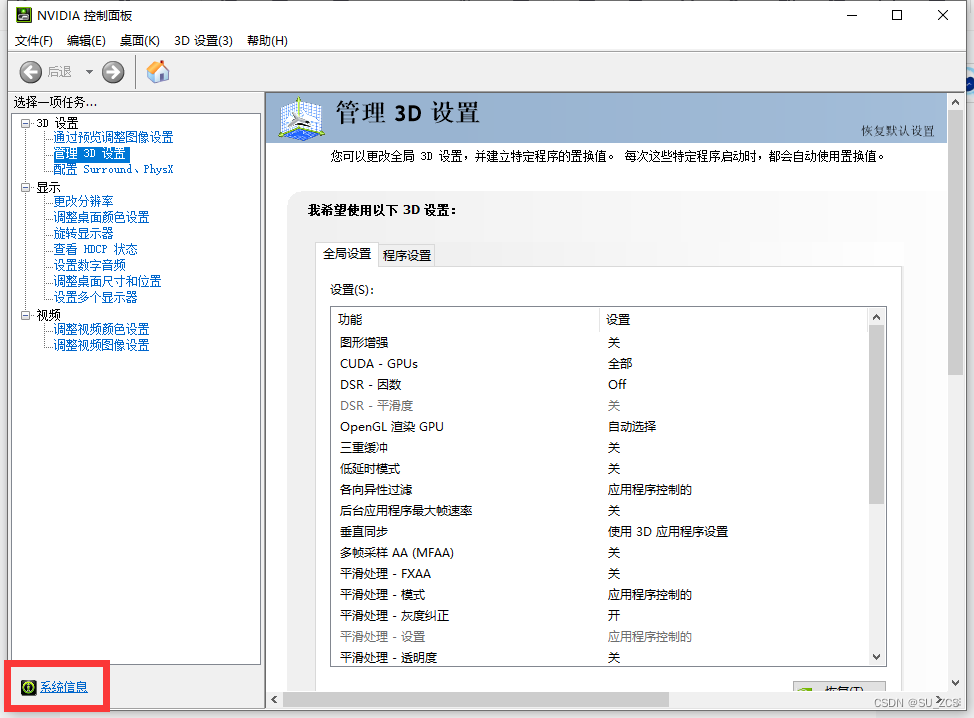
Task: Open the 帮助(H) menu
Action: point(267,40)
